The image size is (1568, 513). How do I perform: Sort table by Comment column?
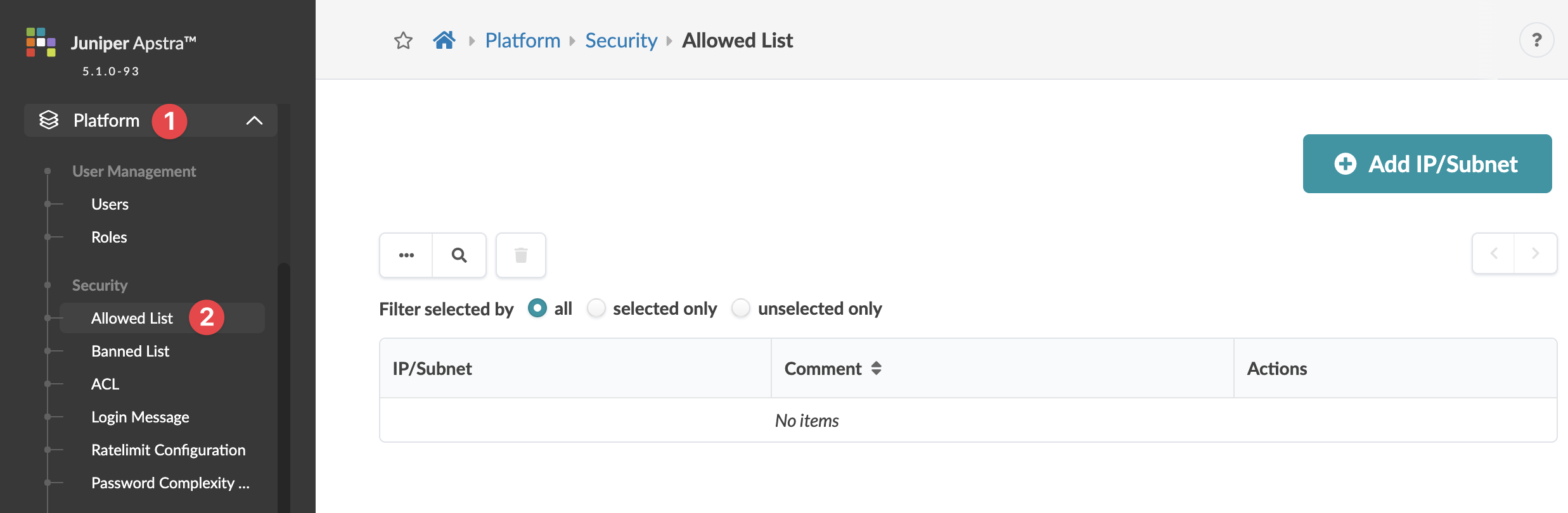tap(877, 369)
